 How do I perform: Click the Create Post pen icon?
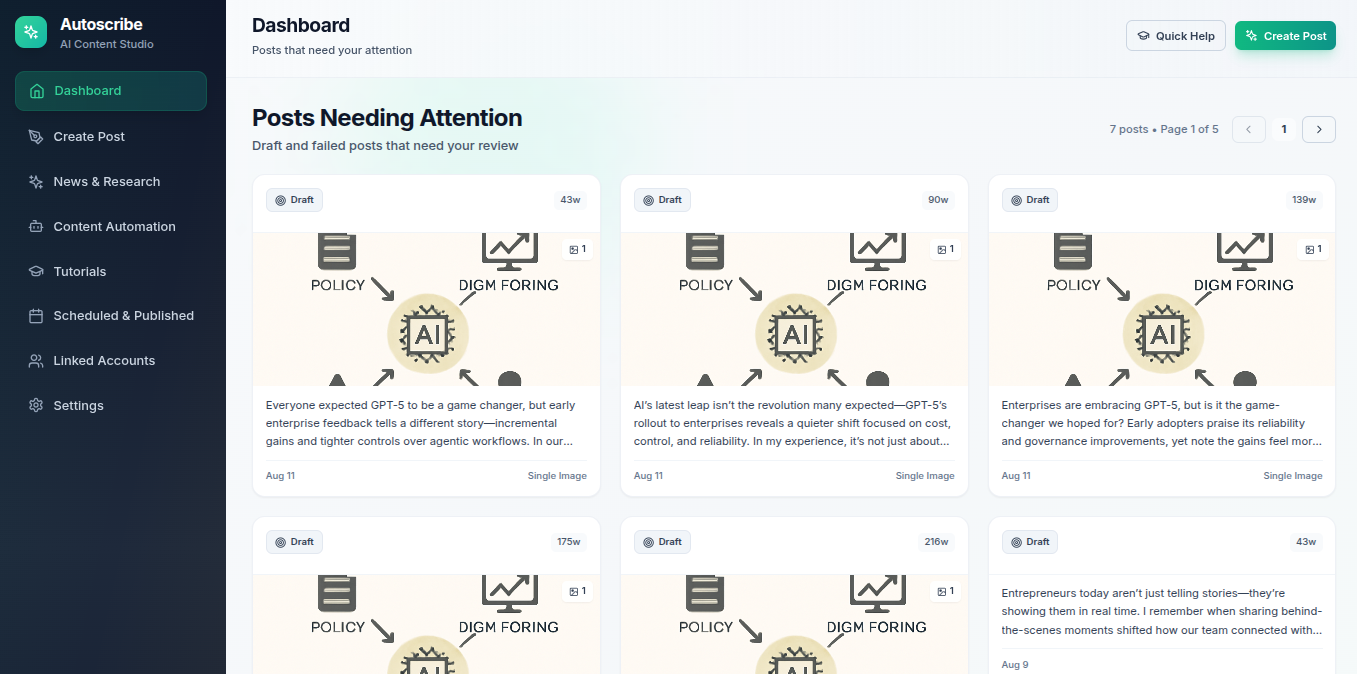click(x=36, y=137)
